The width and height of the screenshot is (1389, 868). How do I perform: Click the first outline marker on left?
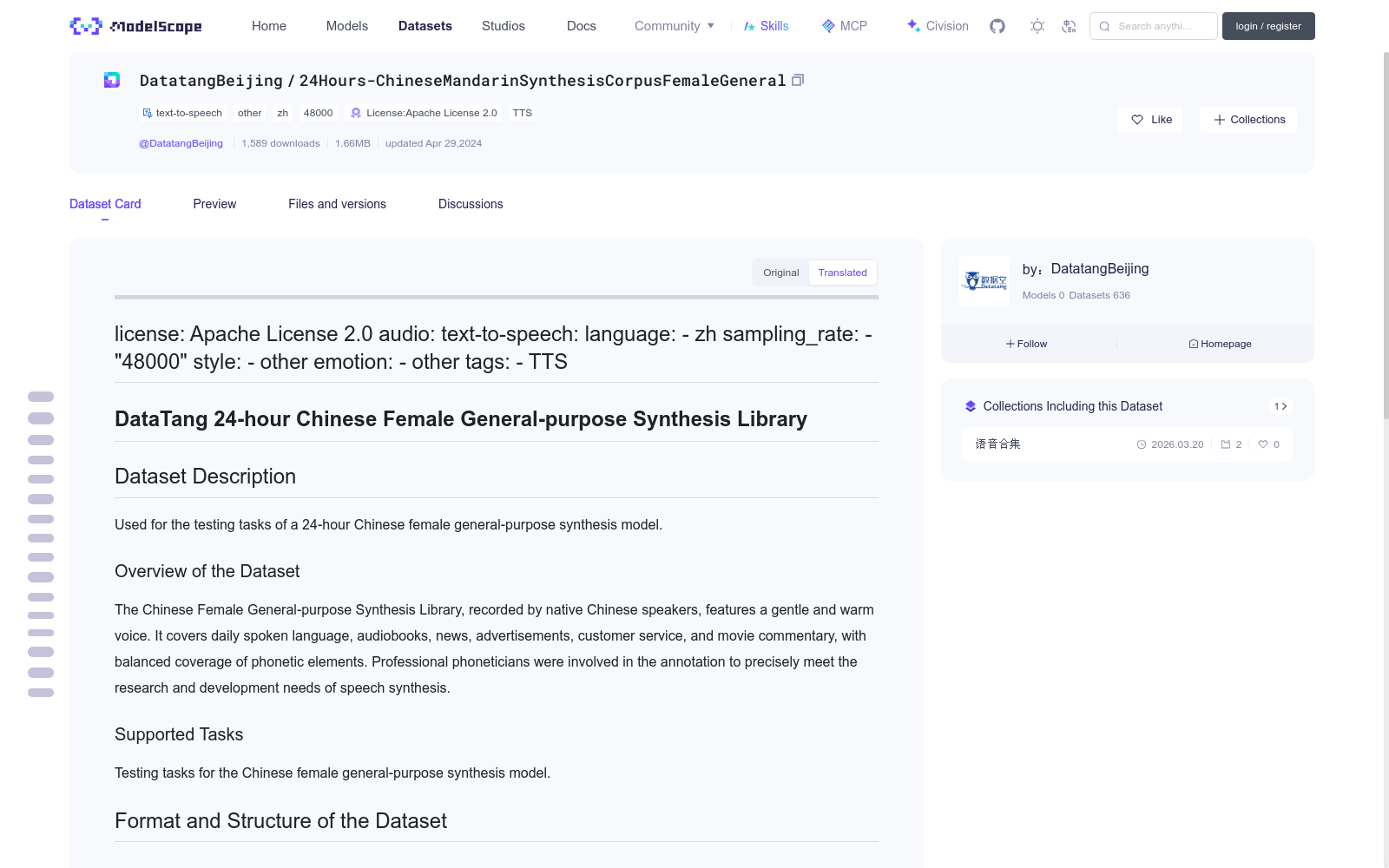pyautogui.click(x=41, y=397)
